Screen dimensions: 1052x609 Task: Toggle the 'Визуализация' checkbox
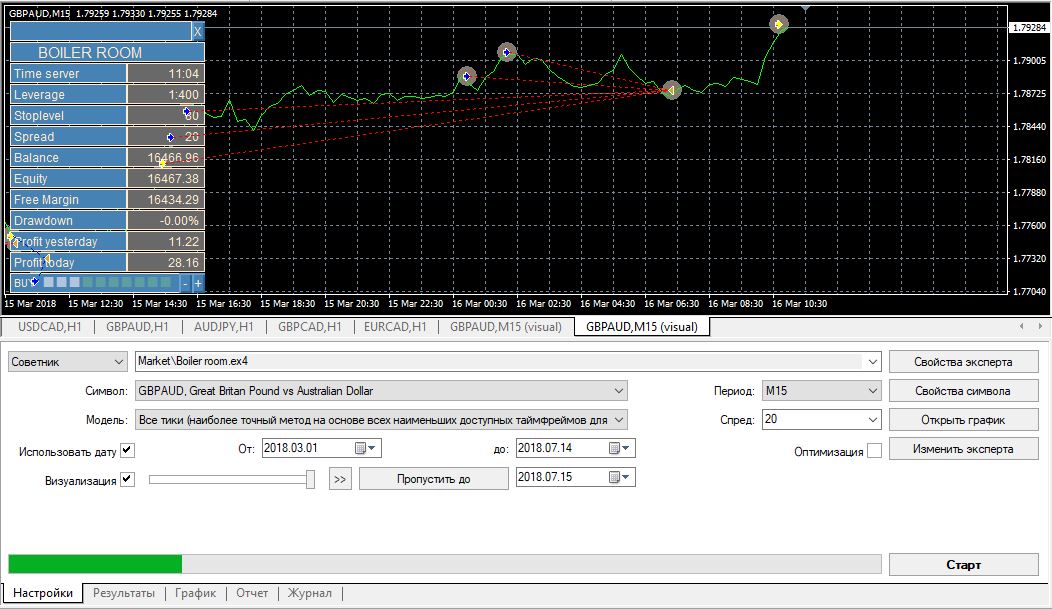(x=127, y=480)
